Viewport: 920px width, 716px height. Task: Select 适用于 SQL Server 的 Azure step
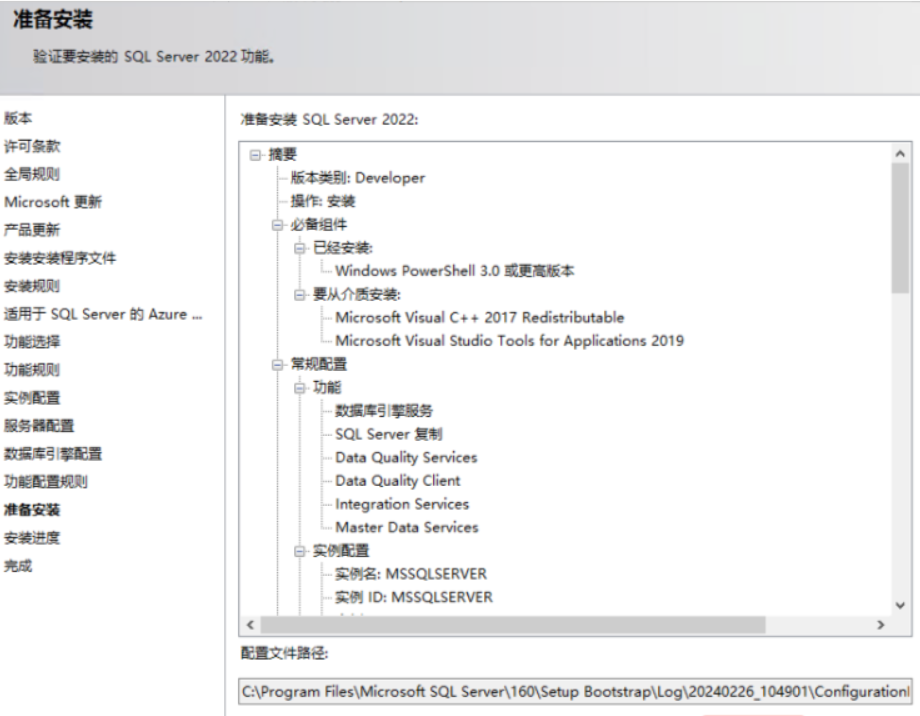(x=103, y=314)
